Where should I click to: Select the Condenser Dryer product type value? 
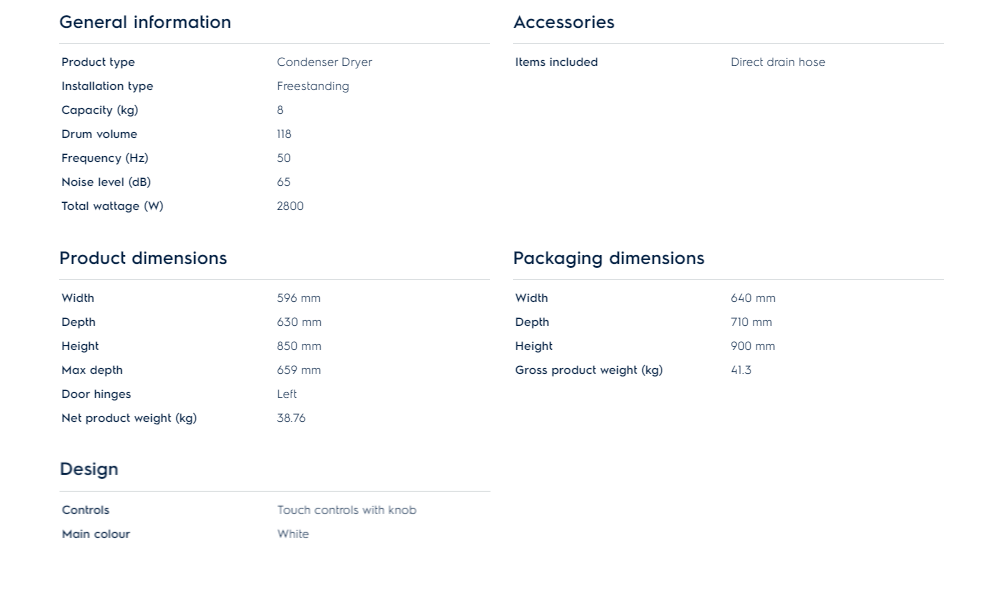[x=324, y=62]
